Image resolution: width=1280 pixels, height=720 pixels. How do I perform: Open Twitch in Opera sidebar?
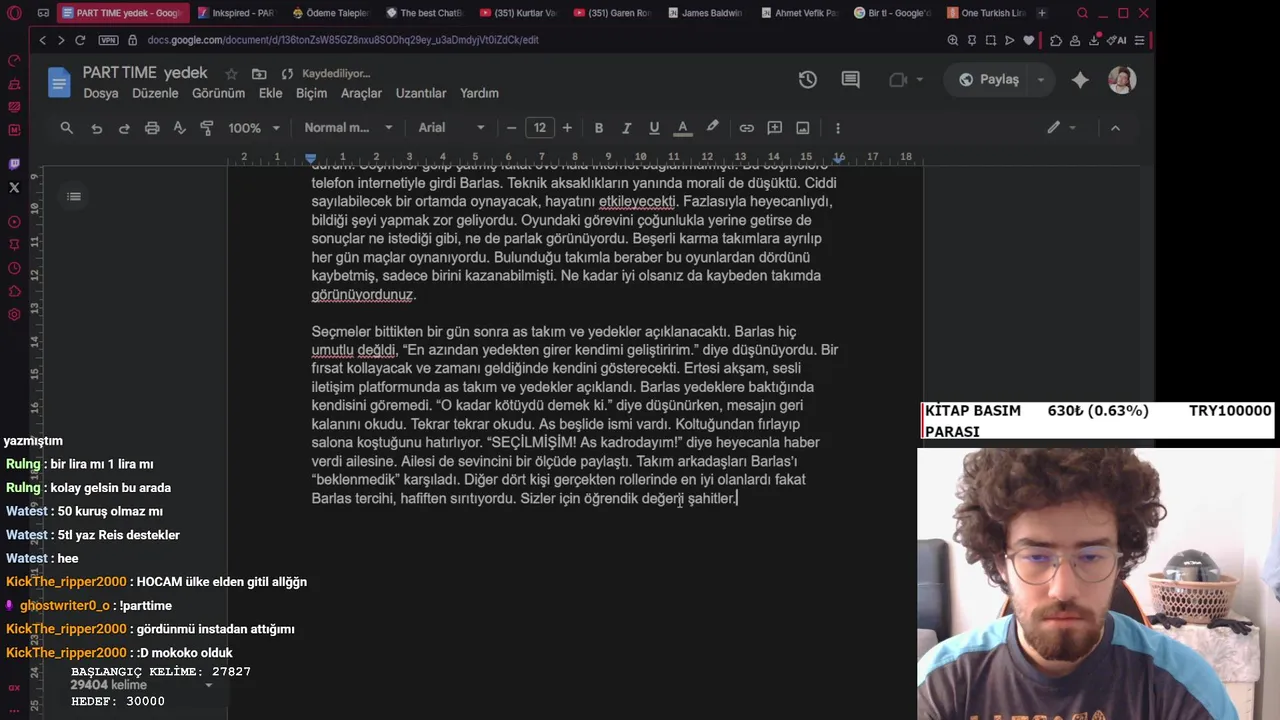[14, 164]
